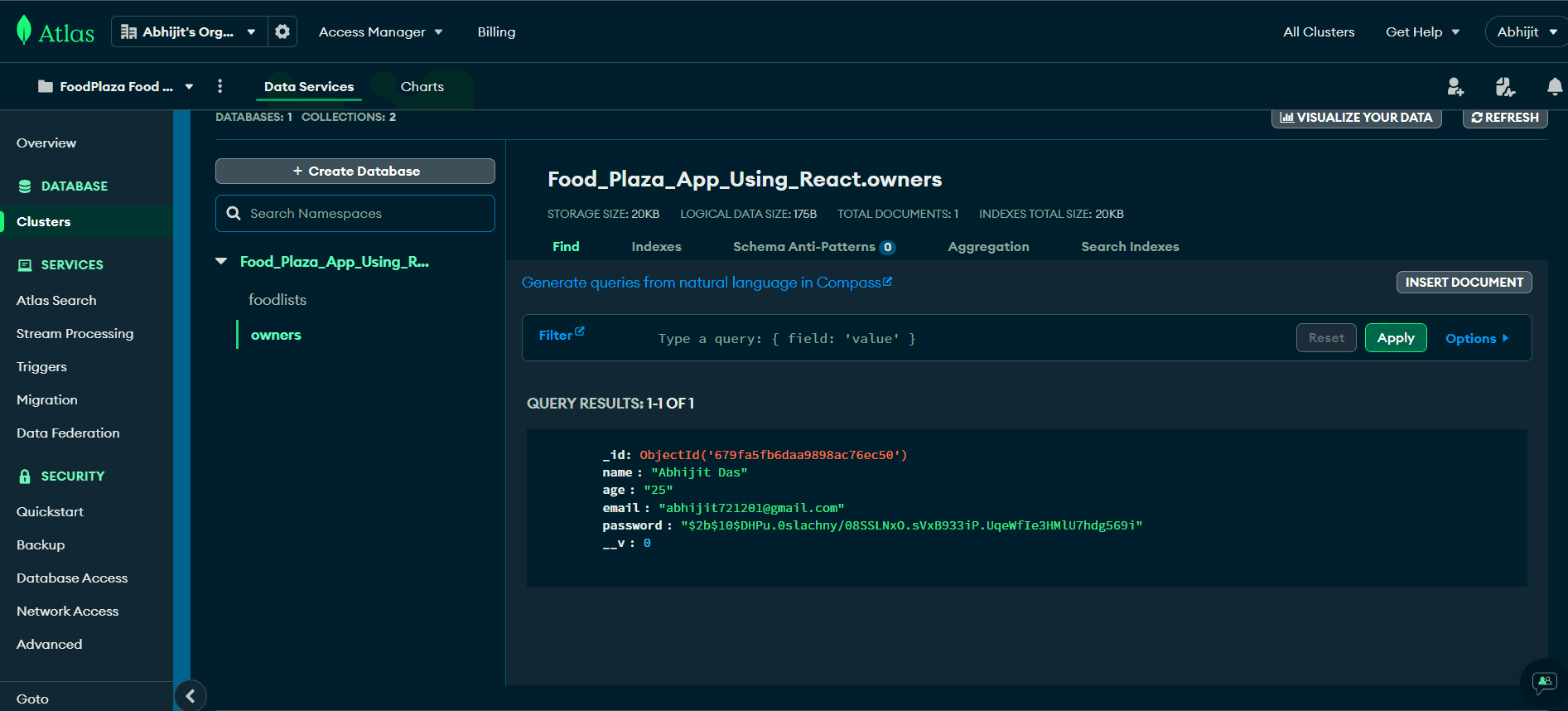The height and width of the screenshot is (711, 1568).
Task: Open the notifications bell
Action: pos(1555,86)
